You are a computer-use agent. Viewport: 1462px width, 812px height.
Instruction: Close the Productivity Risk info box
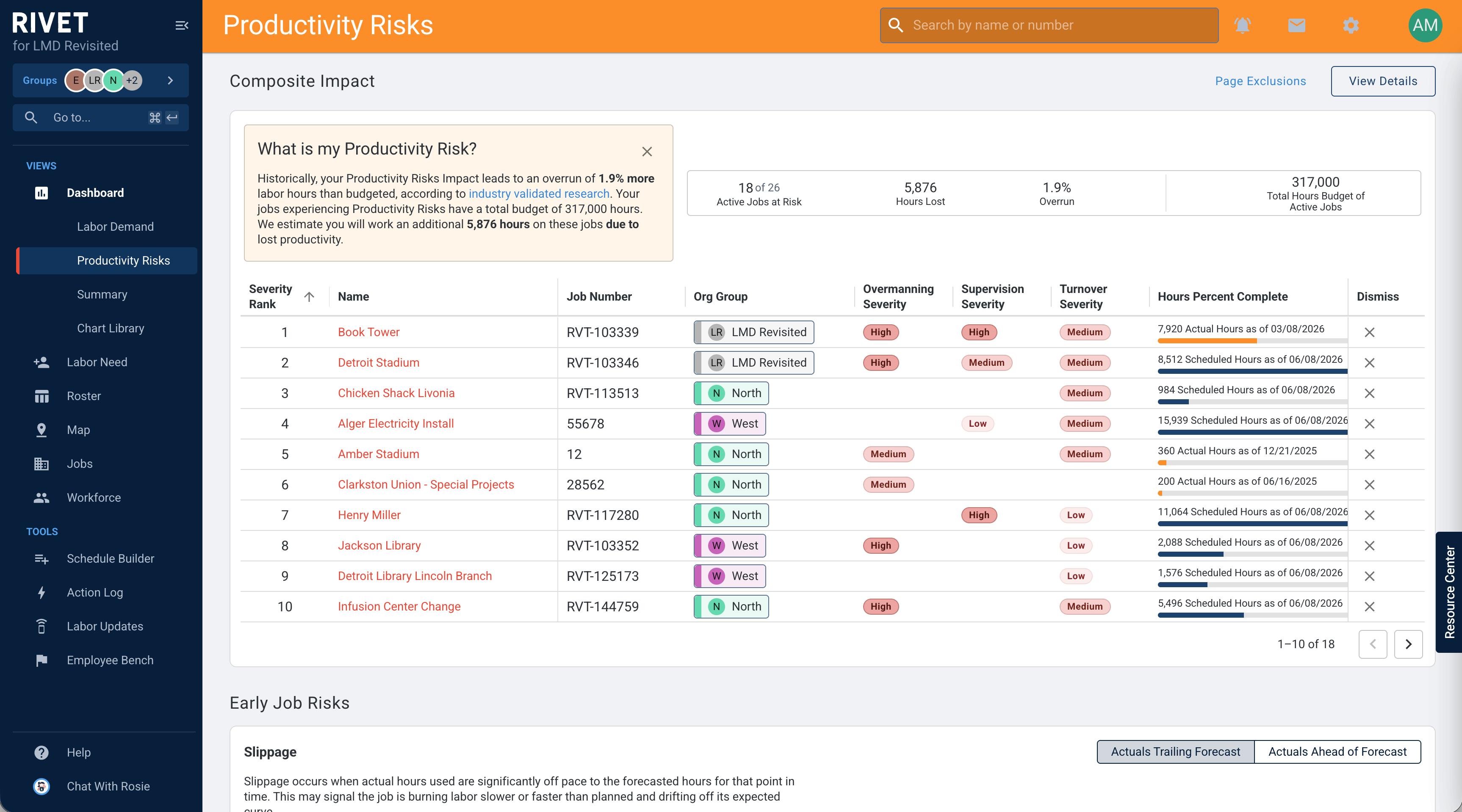[x=647, y=152]
